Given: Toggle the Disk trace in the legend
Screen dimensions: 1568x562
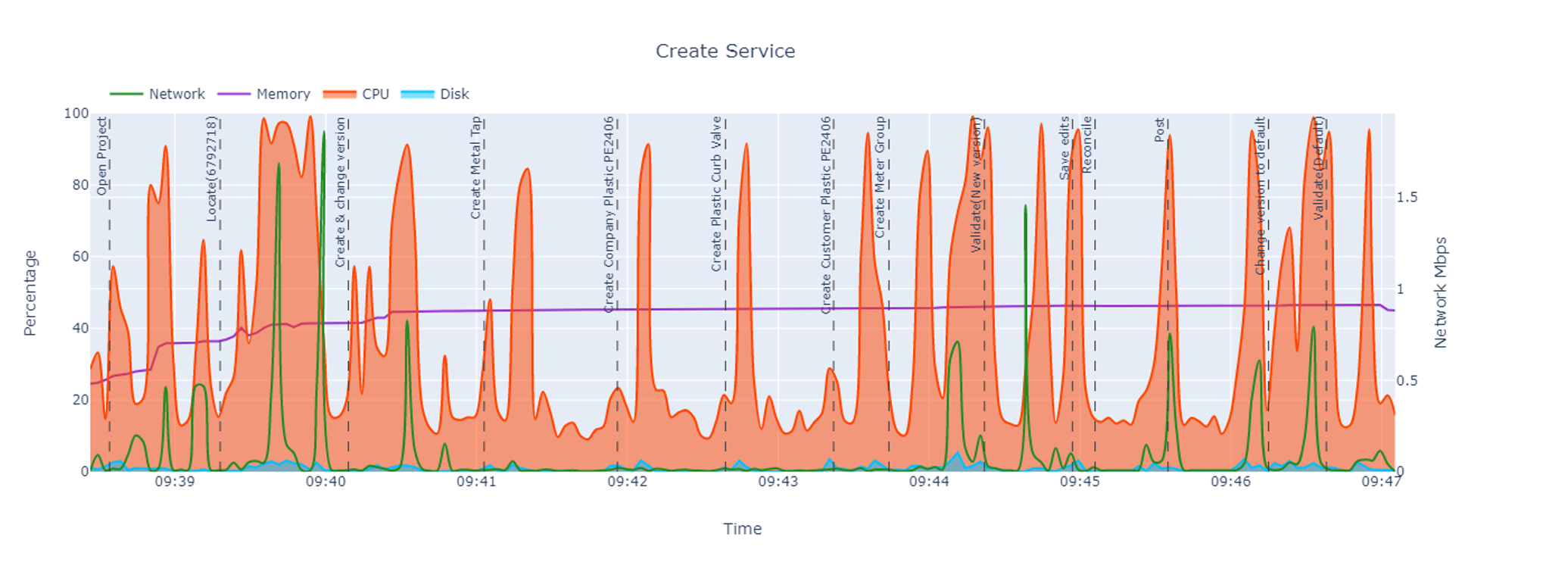Looking at the screenshot, I should [435, 94].
